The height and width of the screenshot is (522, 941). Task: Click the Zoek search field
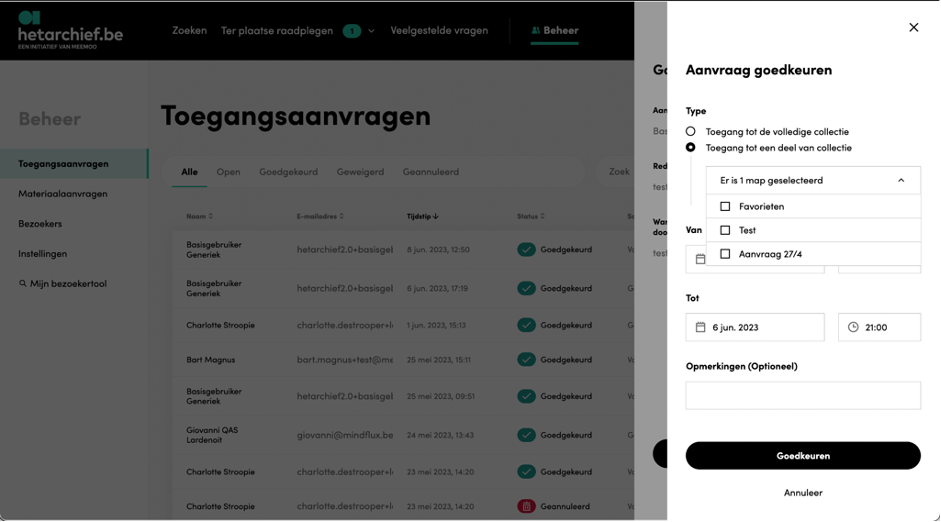coord(616,172)
